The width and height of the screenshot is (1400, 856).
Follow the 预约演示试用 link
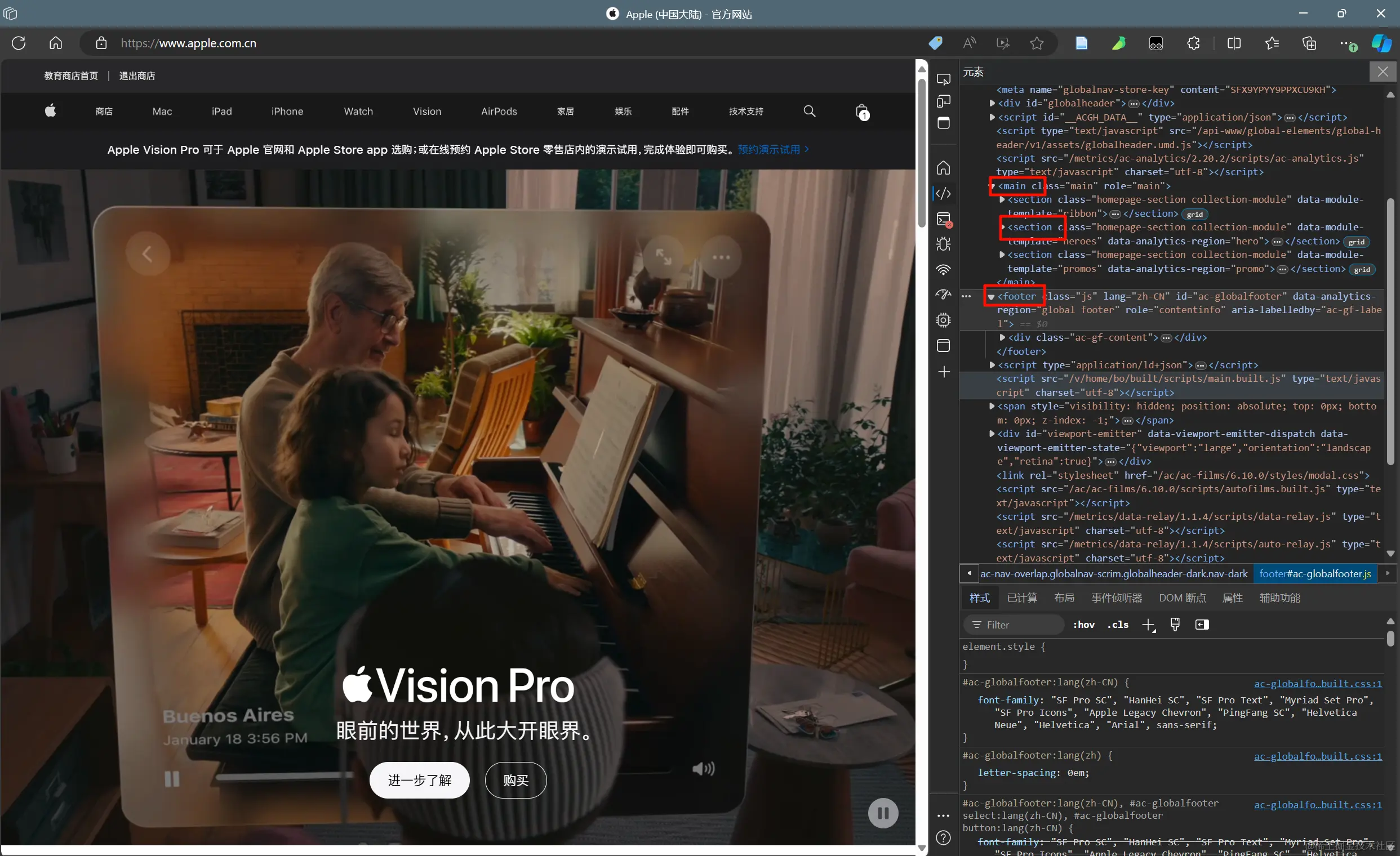[774, 150]
